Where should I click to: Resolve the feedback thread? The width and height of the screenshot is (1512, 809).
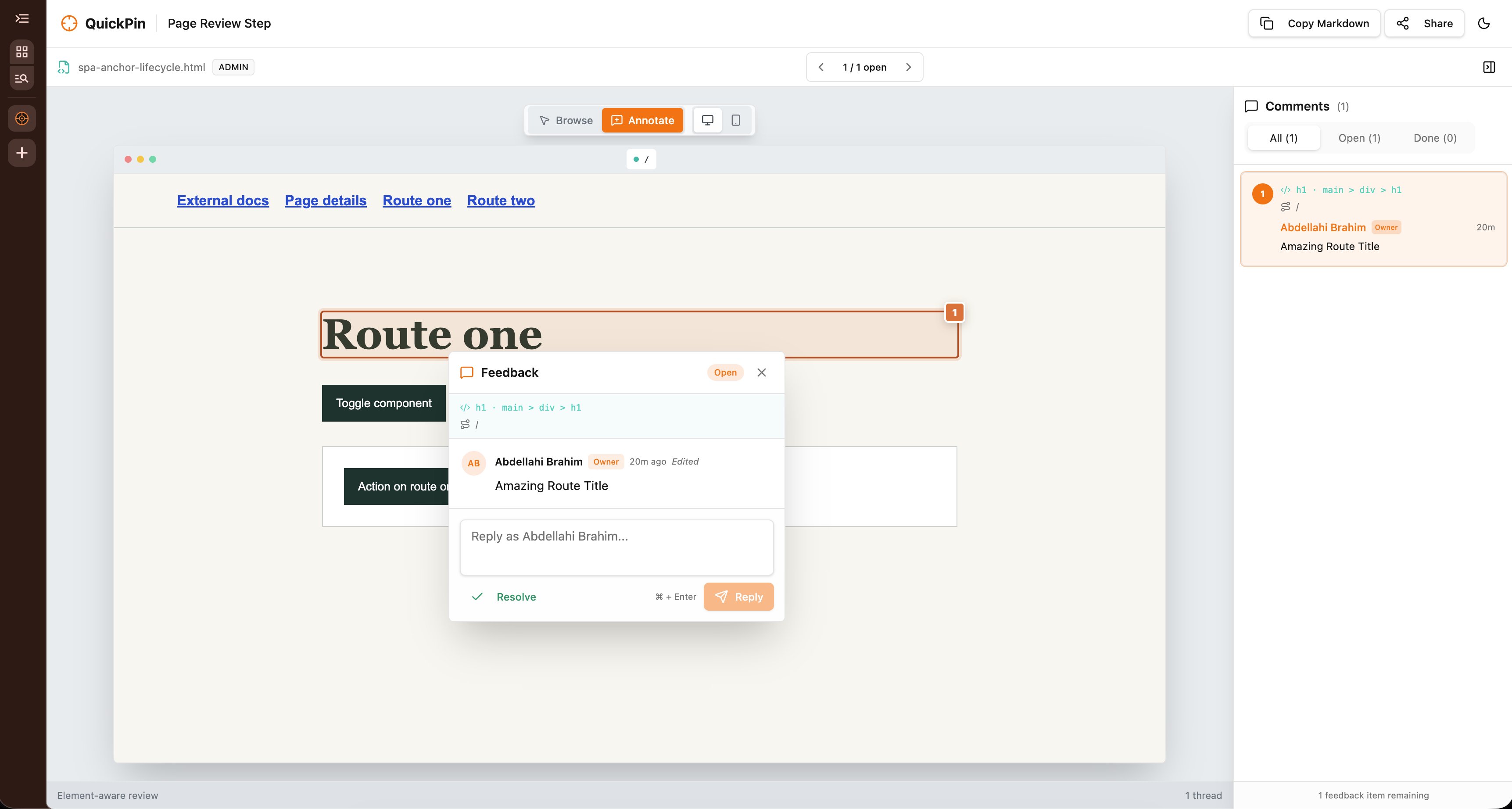click(504, 597)
